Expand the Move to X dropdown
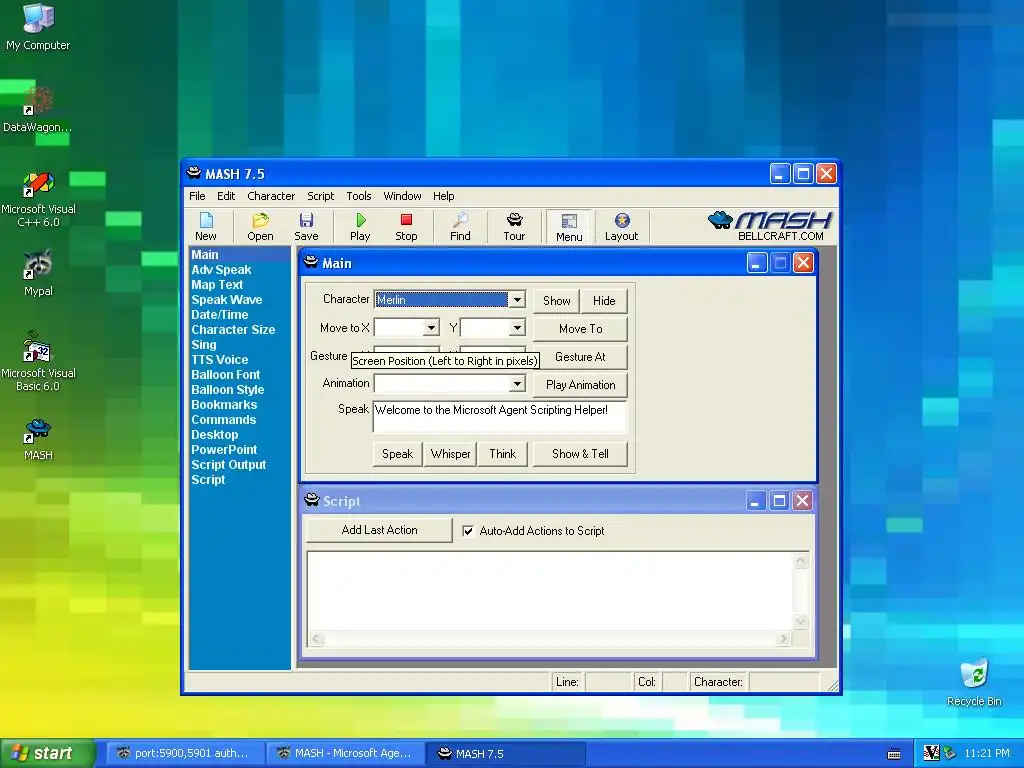This screenshot has height=768, width=1024. pos(431,328)
